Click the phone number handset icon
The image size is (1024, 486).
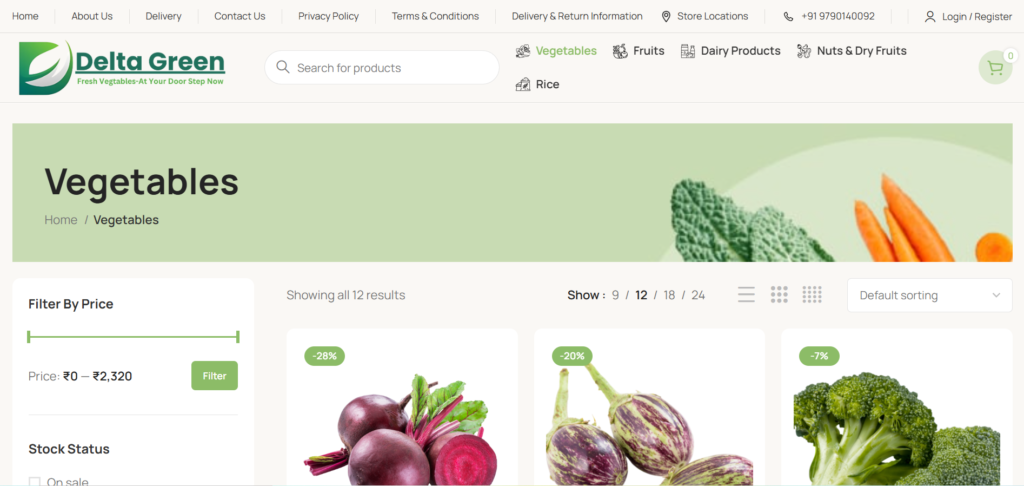(788, 16)
